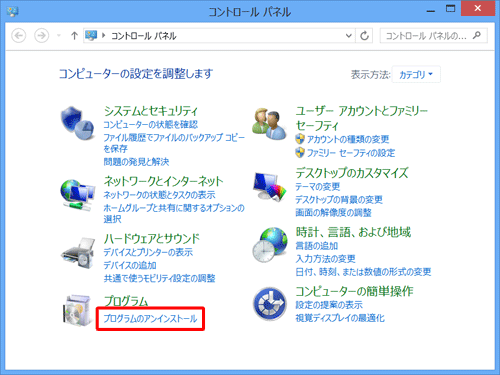Open ホームグループと共有に関するオプション link

point(174,213)
